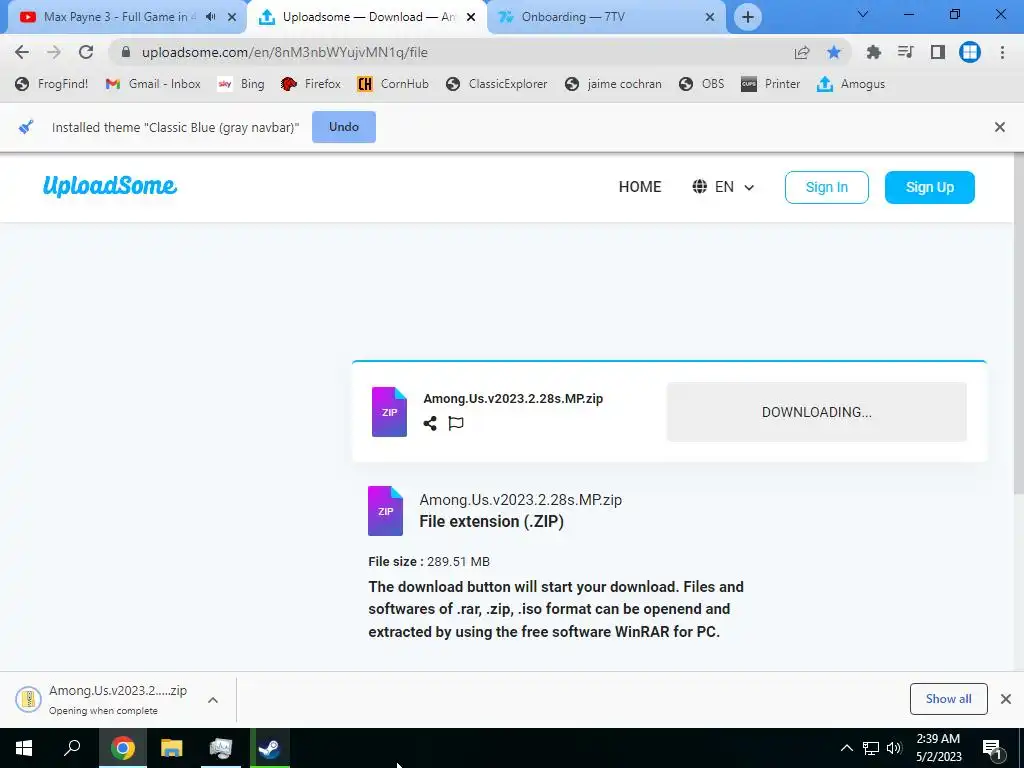Click the taskbar clock showing 2:39 AM
Image resolution: width=1024 pixels, height=768 pixels.
(938, 748)
